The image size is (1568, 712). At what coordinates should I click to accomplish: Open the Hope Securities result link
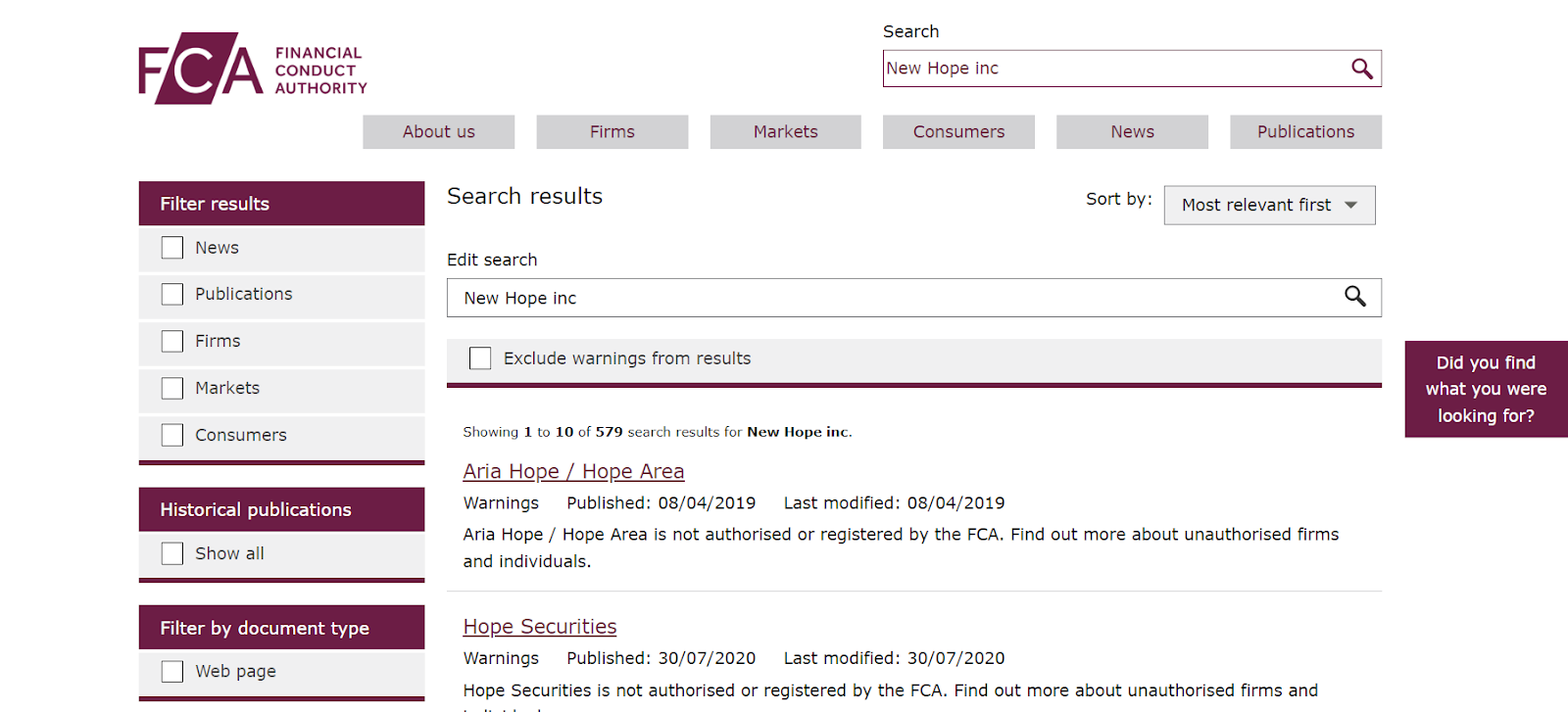(x=540, y=627)
